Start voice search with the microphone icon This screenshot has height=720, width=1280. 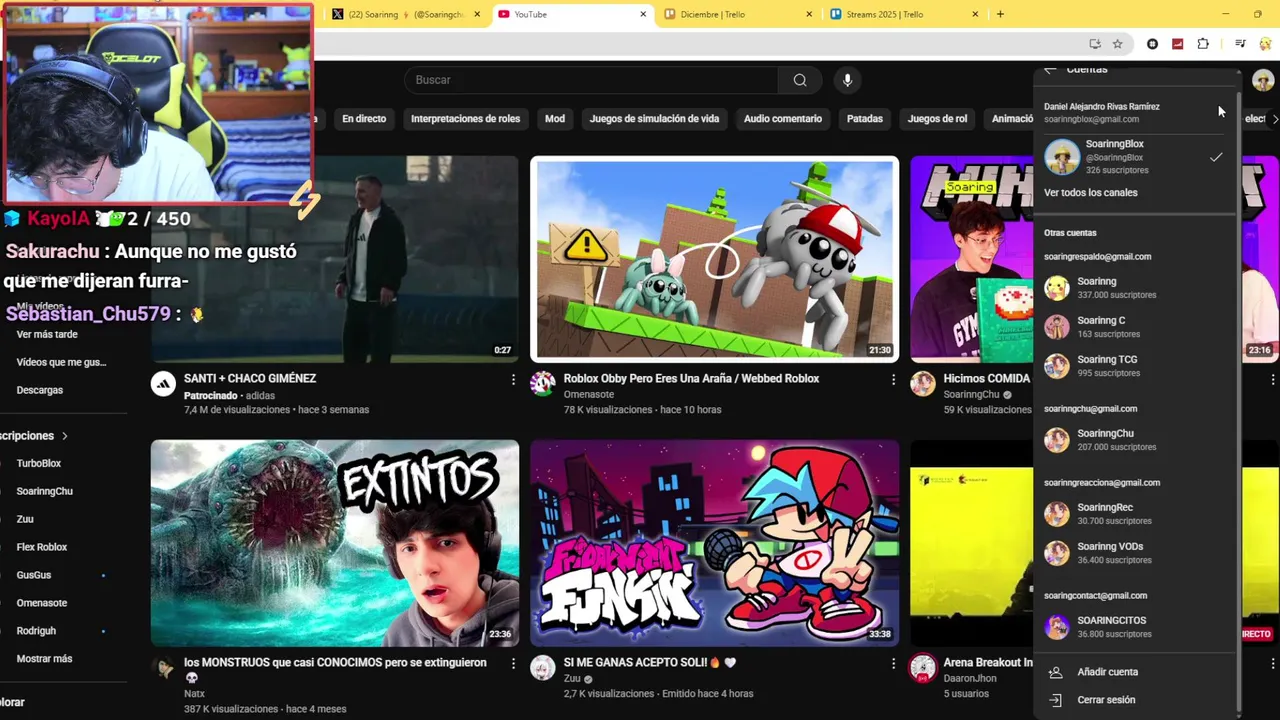pyautogui.click(x=847, y=80)
